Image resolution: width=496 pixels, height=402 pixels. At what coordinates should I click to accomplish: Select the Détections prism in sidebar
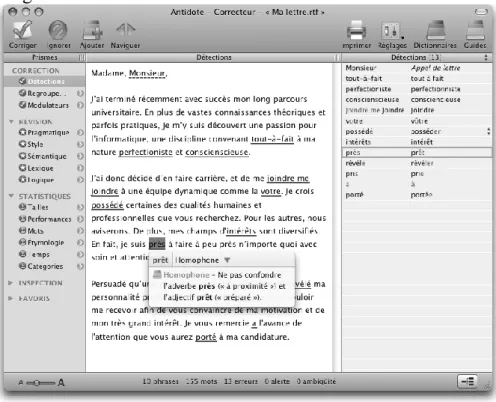(45, 81)
